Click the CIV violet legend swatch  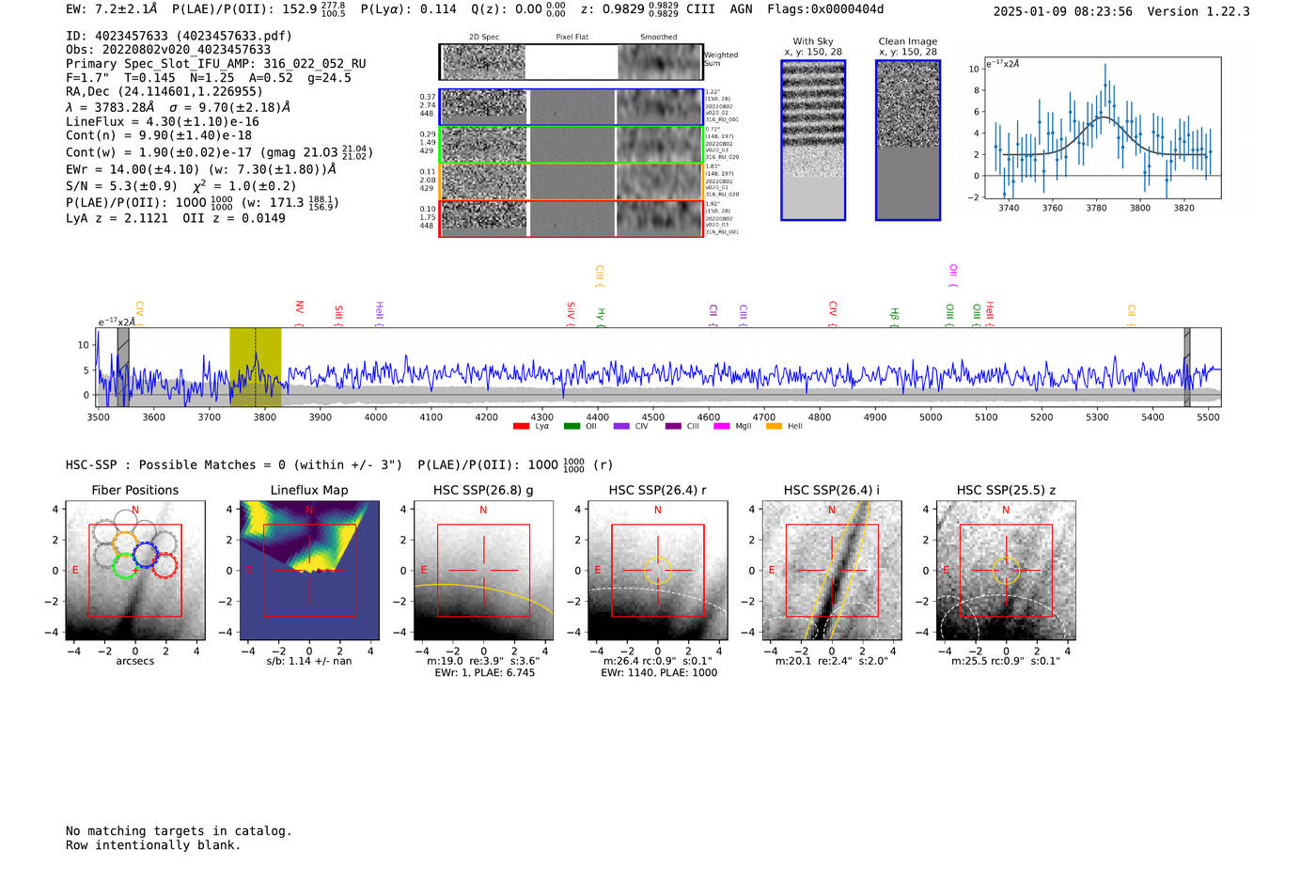point(621,427)
